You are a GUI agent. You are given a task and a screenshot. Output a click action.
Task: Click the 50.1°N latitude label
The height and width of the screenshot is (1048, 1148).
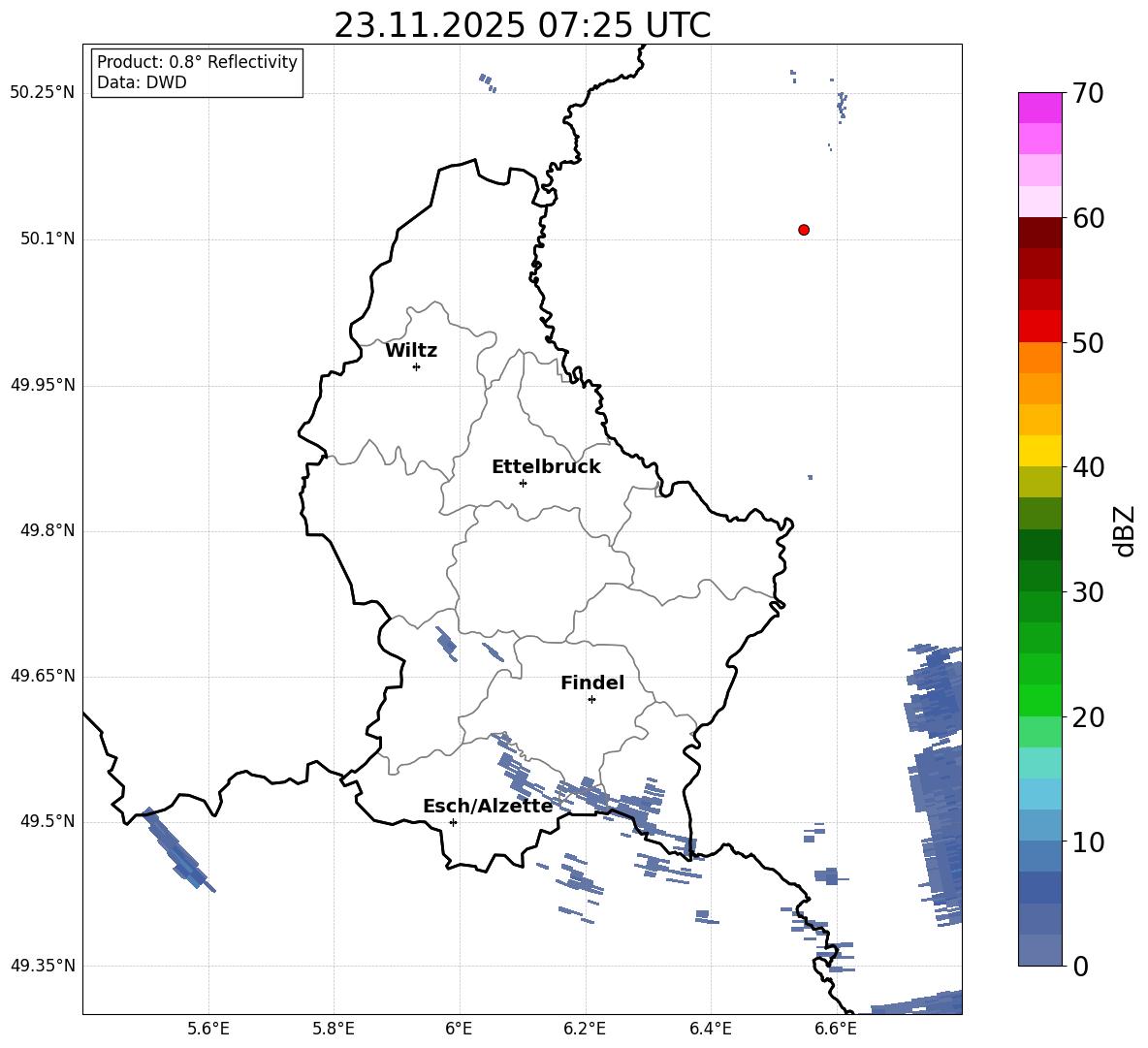click(x=47, y=239)
